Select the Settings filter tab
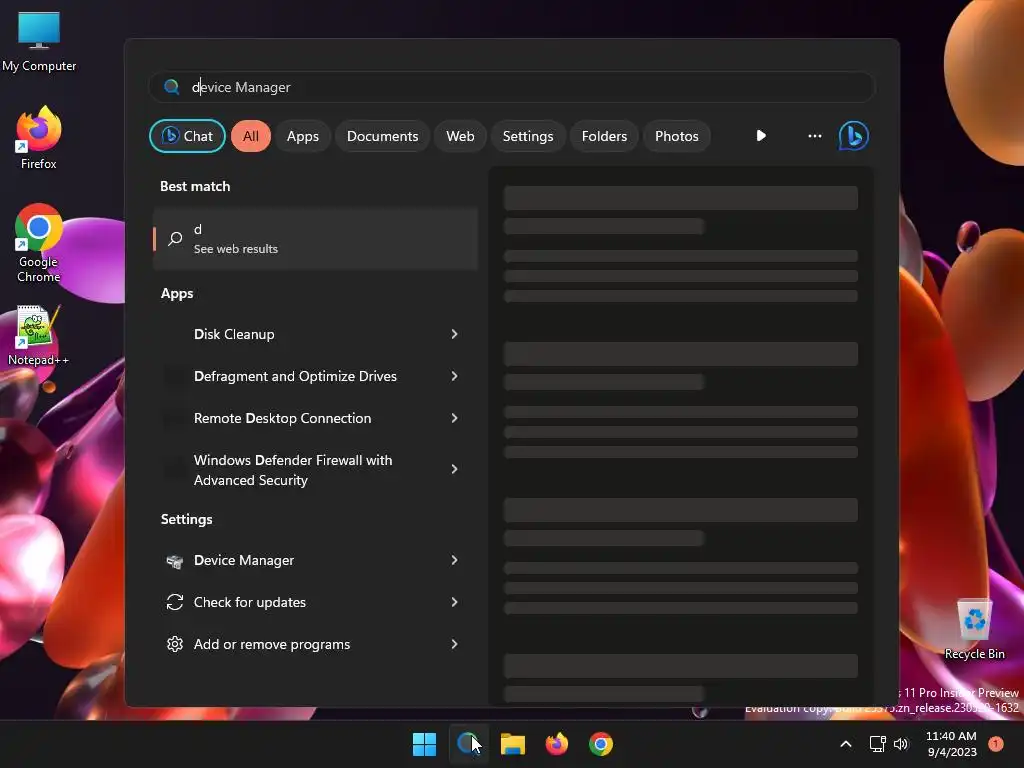This screenshot has height=768, width=1024. [528, 136]
